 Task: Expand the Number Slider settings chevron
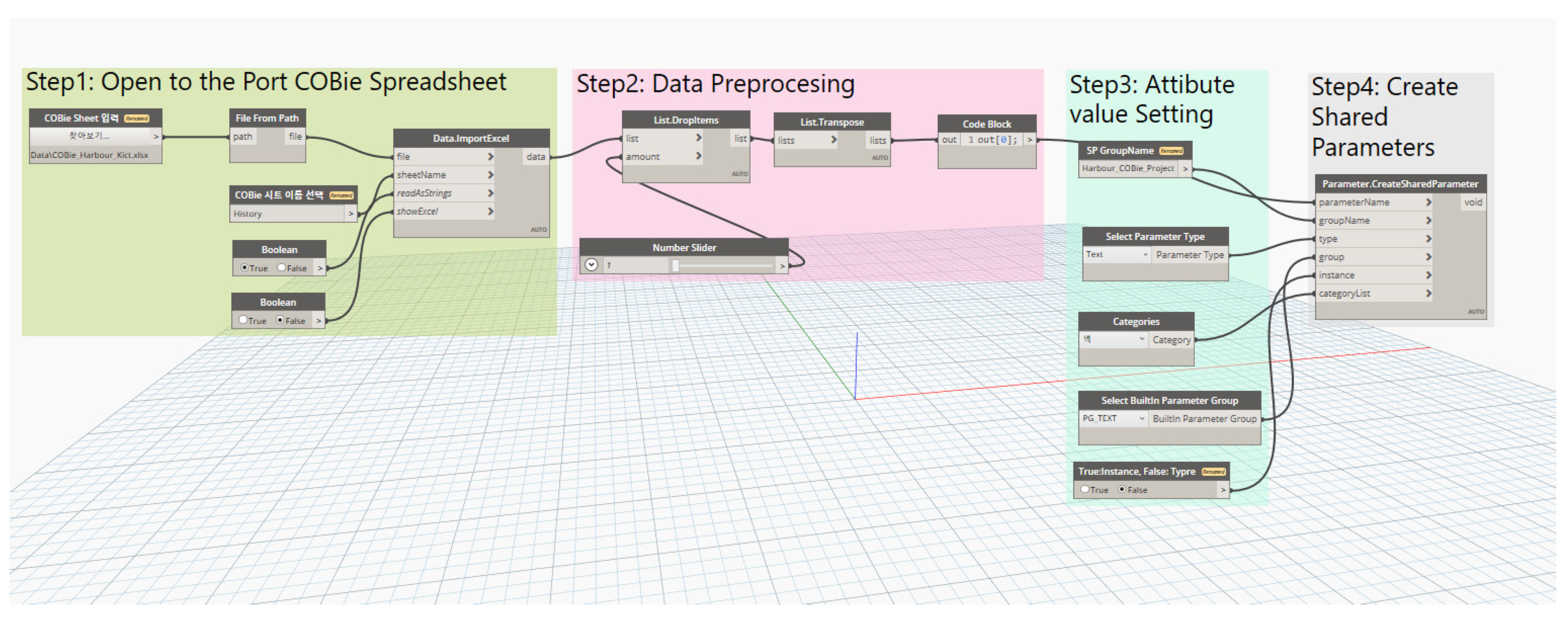[x=591, y=265]
